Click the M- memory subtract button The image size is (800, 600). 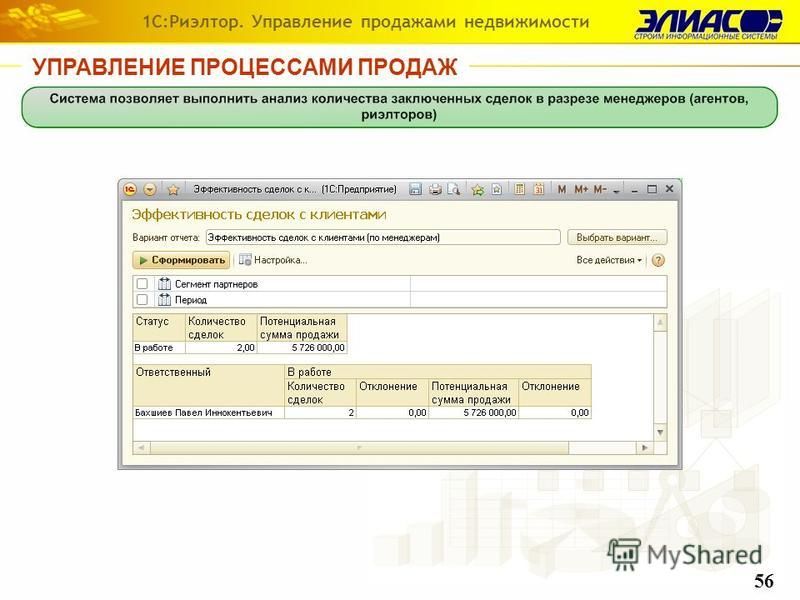(x=600, y=189)
